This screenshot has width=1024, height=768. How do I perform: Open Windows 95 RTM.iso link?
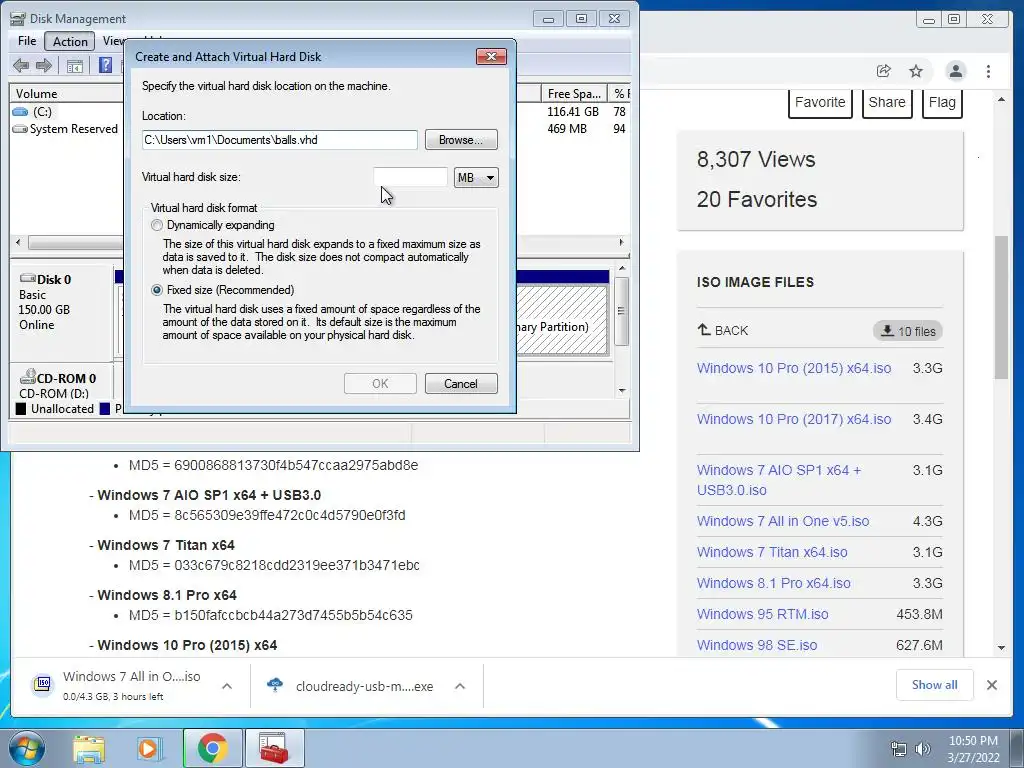pos(763,615)
